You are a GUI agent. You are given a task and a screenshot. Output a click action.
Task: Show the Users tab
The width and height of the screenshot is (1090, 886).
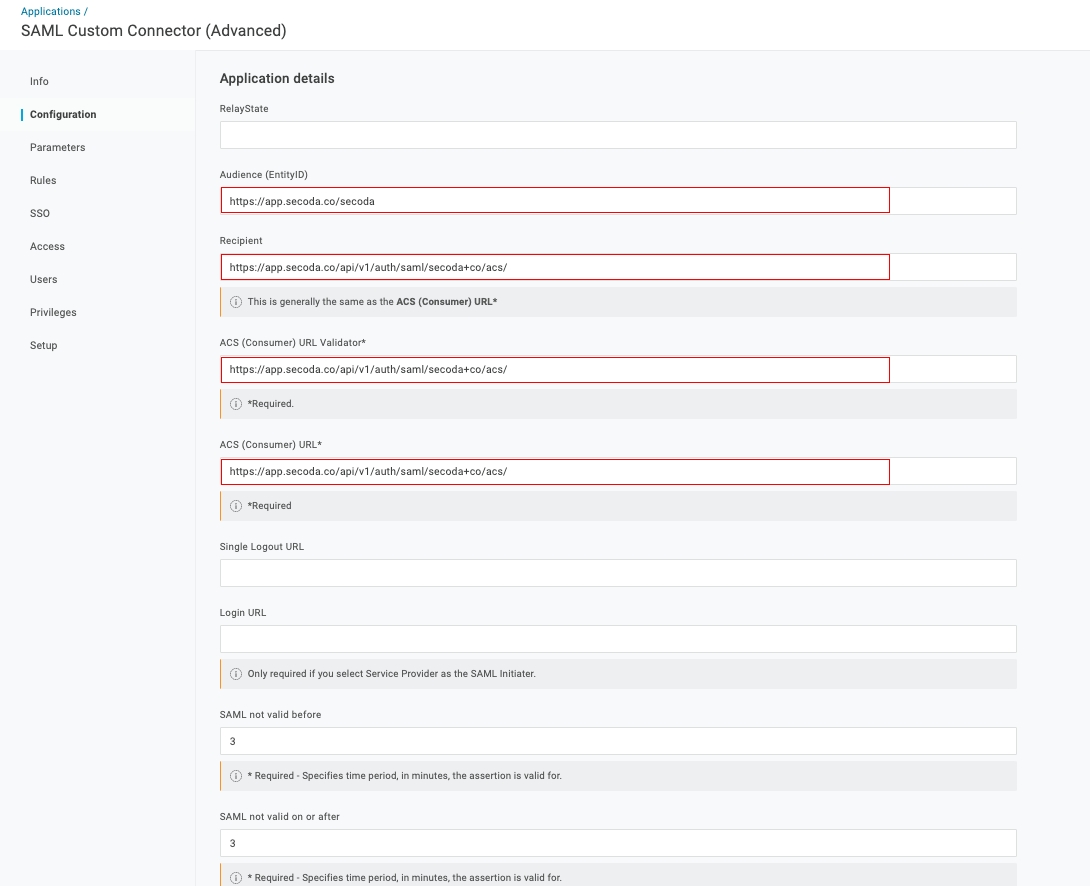[x=43, y=279]
